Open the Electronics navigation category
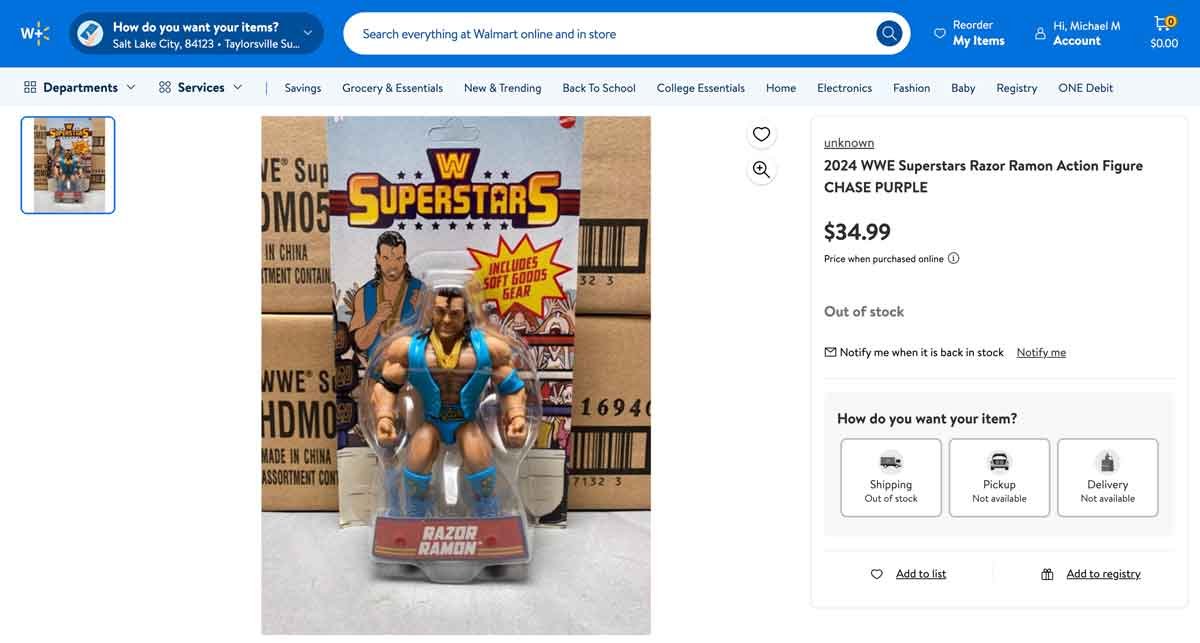This screenshot has height=643, width=1200. point(844,88)
